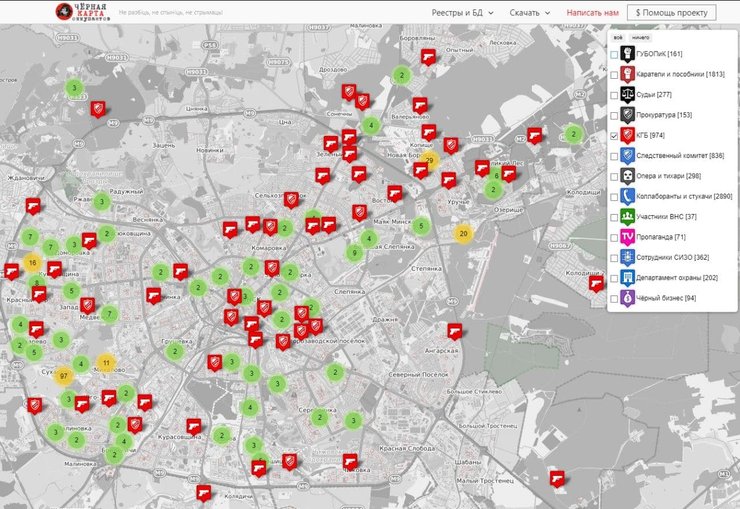Click the yellow cluster marker labeled 97
This screenshot has width=740, height=509.
click(x=64, y=376)
